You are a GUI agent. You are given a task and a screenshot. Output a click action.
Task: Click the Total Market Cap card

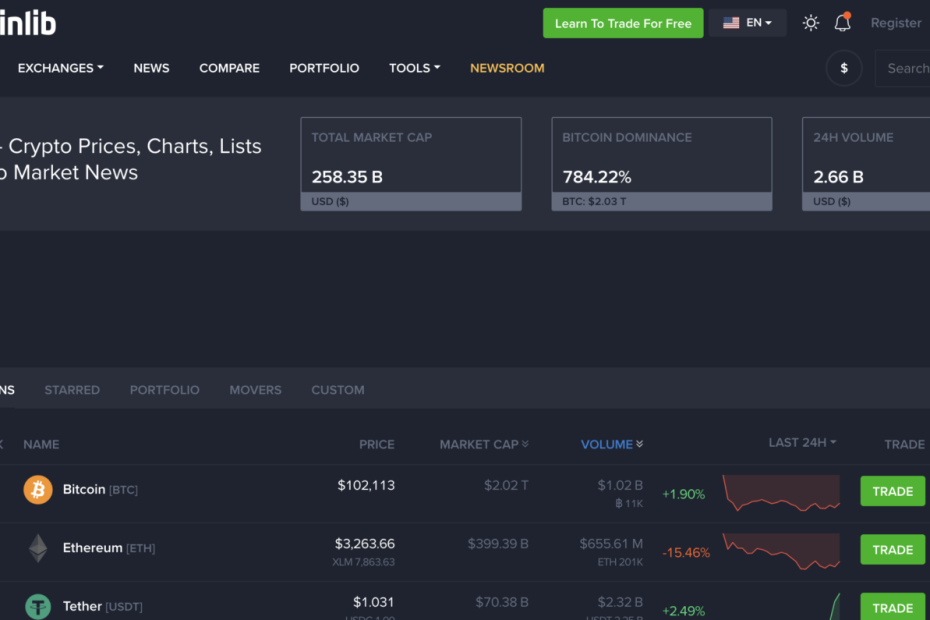[x=411, y=164]
